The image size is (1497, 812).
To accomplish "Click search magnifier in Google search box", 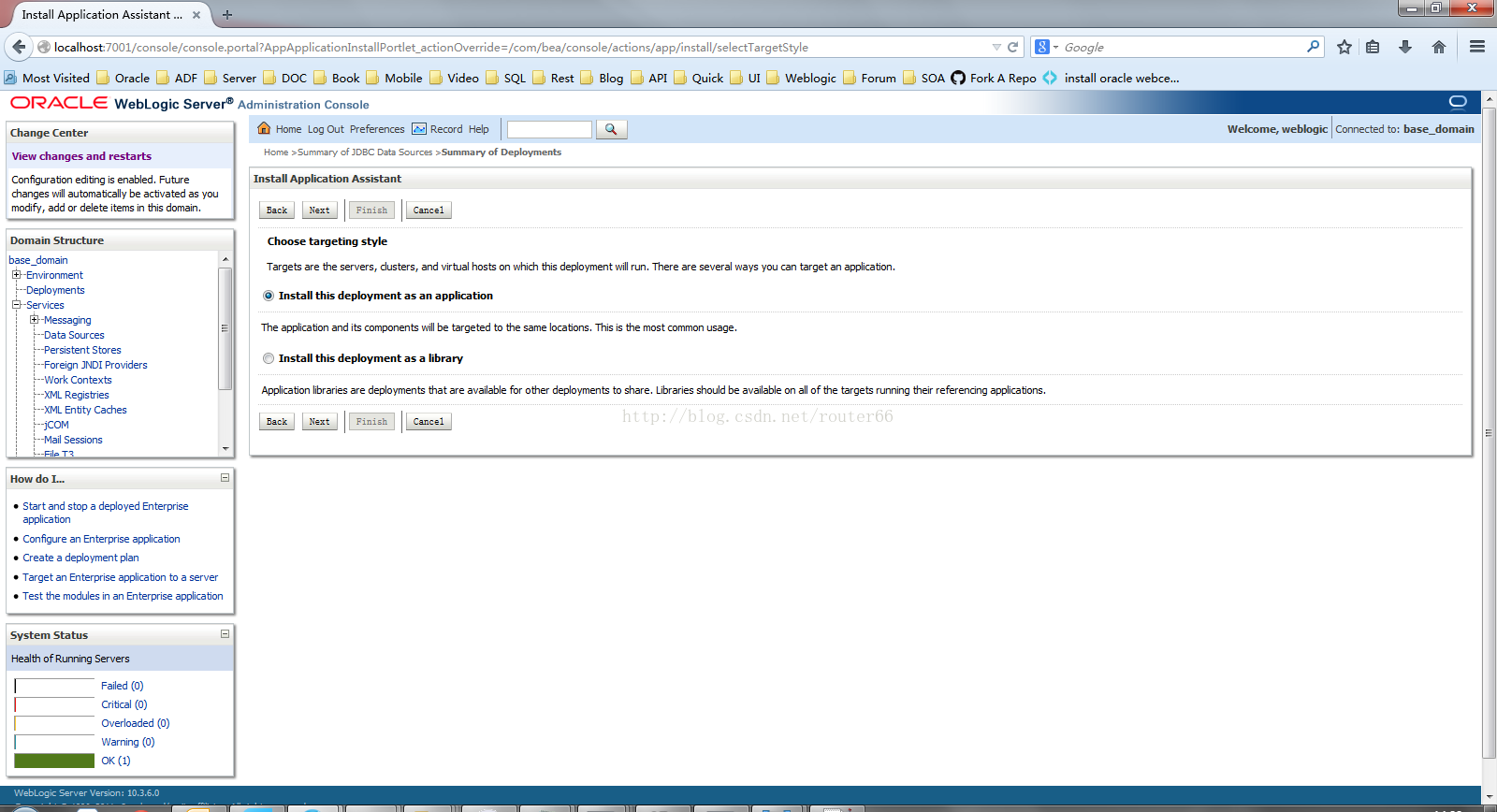I will (x=1314, y=46).
